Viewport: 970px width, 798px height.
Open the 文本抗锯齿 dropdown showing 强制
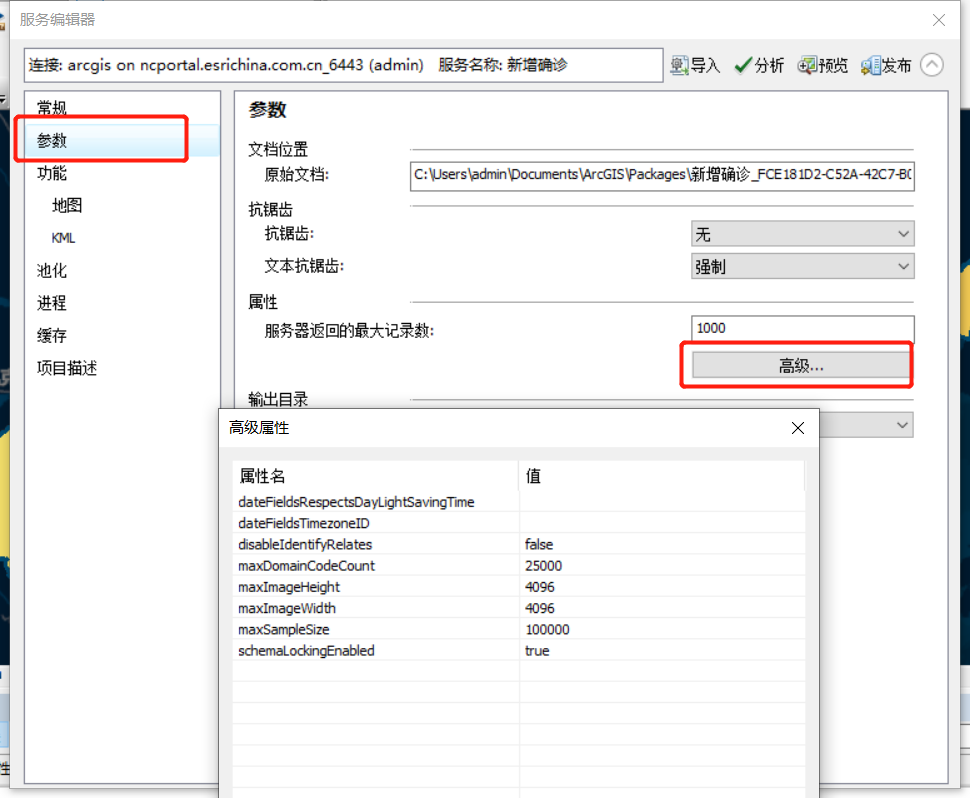[x=802, y=267]
